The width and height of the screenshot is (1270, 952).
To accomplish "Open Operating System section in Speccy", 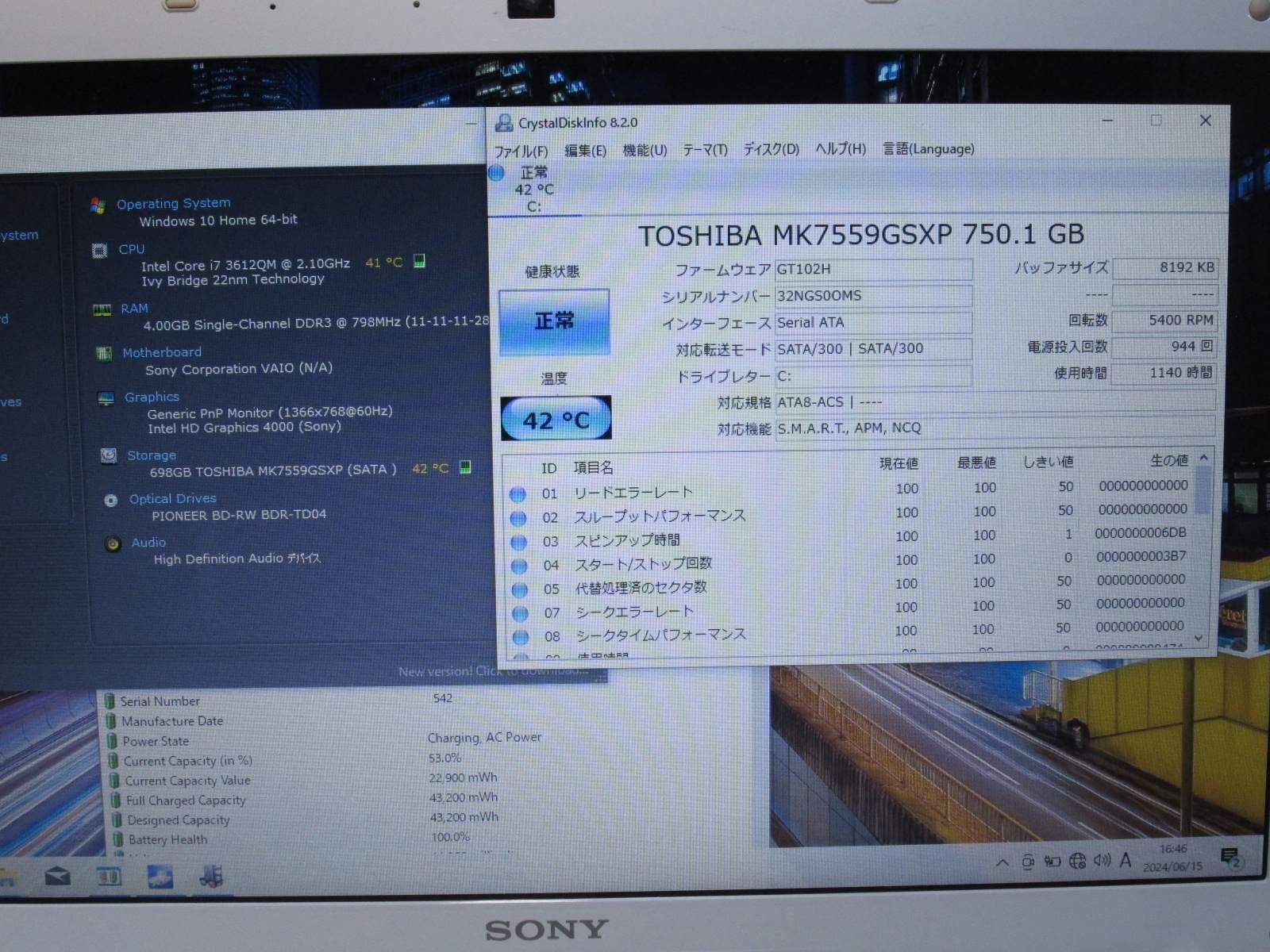I will [174, 203].
